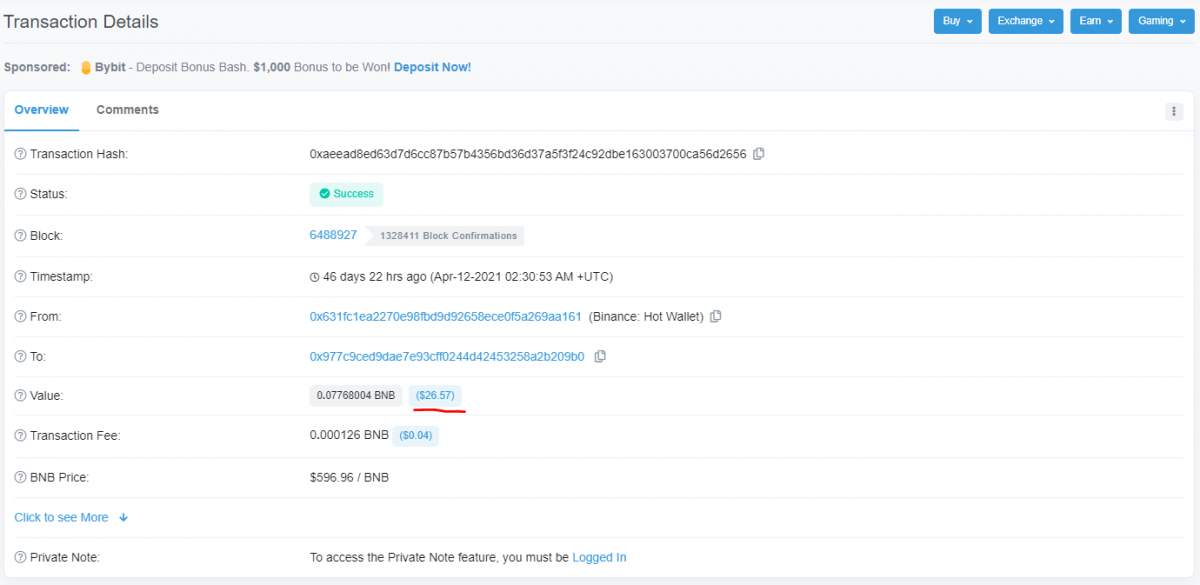The image size is (1200, 585).
Task: Click the help icon beside Block
Action: (17, 235)
